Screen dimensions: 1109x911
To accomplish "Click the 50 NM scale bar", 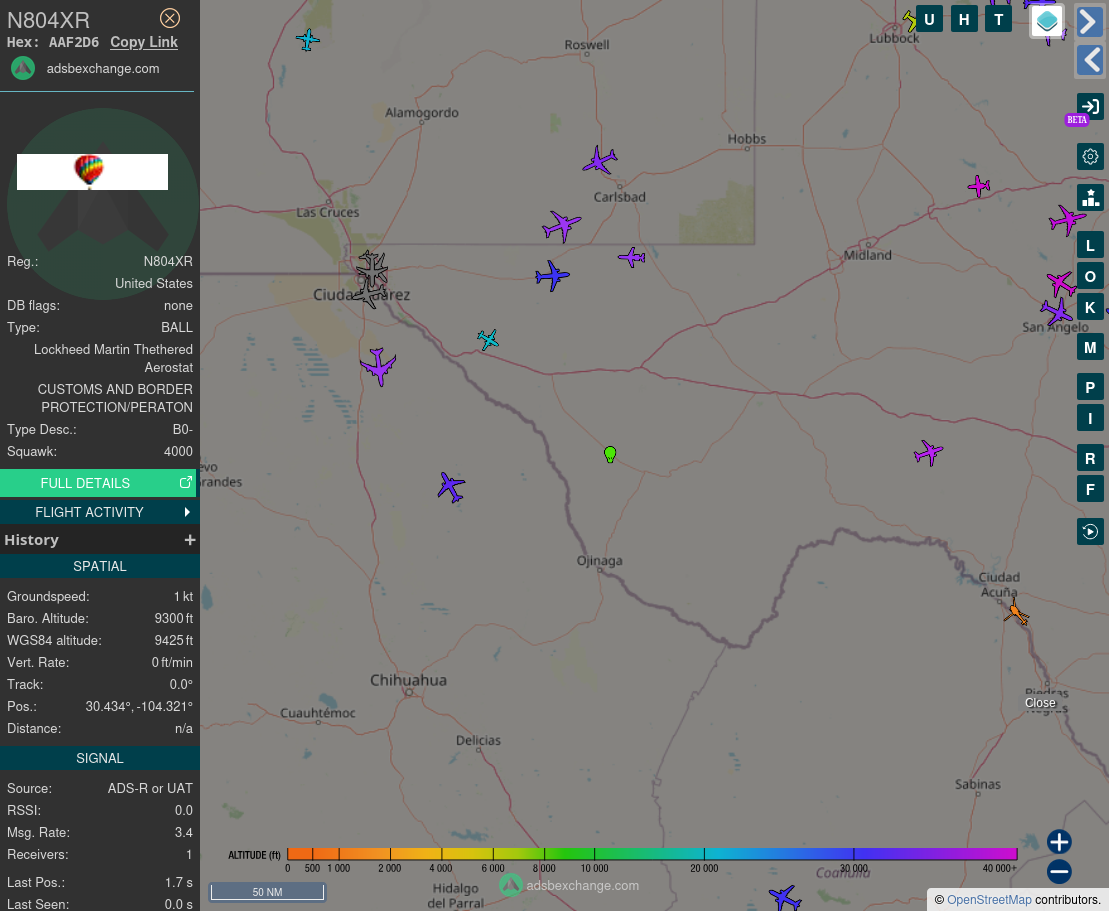I will [267, 892].
